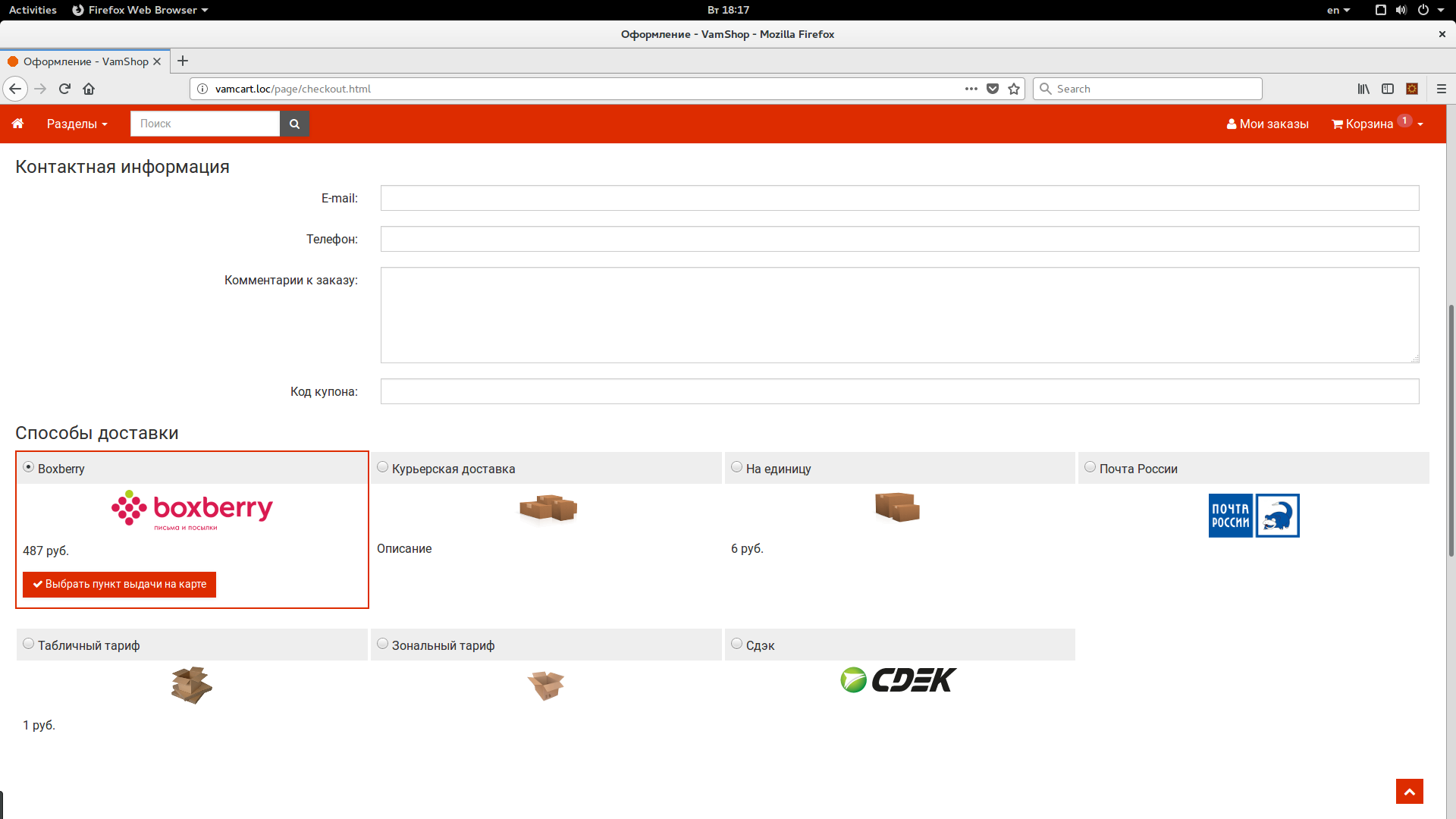Show site information icon in address bar

(202, 89)
